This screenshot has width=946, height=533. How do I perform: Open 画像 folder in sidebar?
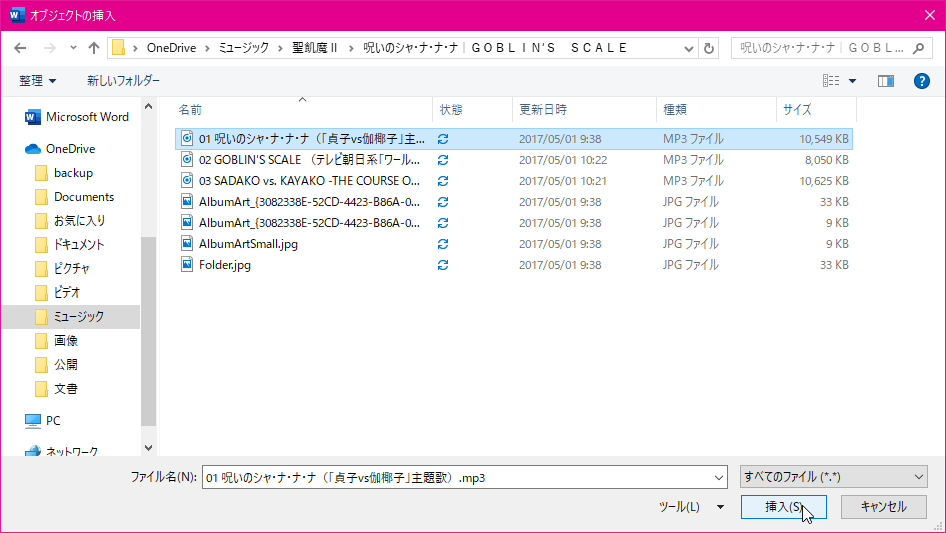(57, 340)
